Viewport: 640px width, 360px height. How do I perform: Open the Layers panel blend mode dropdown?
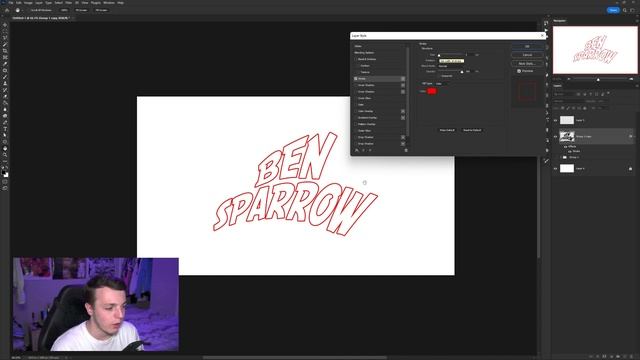pos(568,101)
